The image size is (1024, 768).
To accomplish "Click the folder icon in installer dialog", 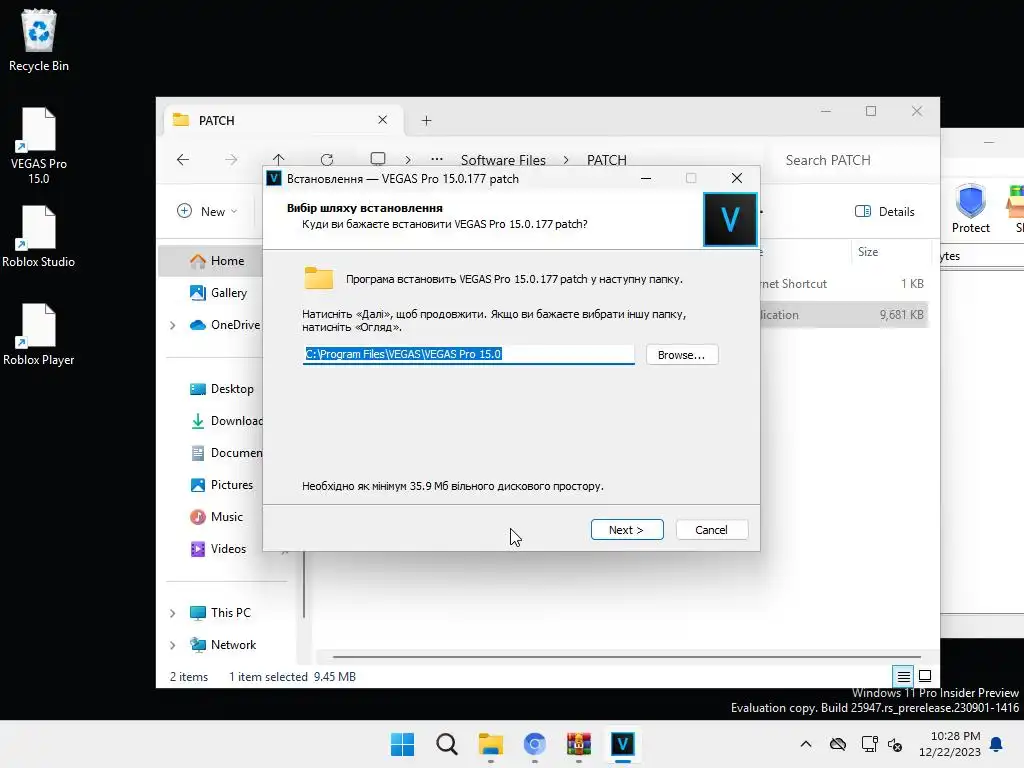I will point(319,278).
